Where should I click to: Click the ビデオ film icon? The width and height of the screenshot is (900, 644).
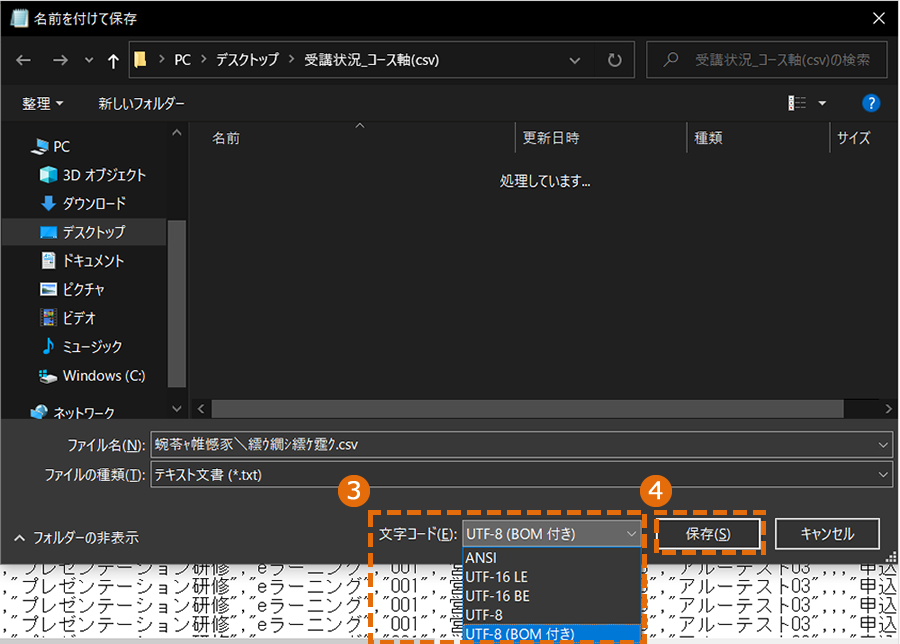[48, 317]
